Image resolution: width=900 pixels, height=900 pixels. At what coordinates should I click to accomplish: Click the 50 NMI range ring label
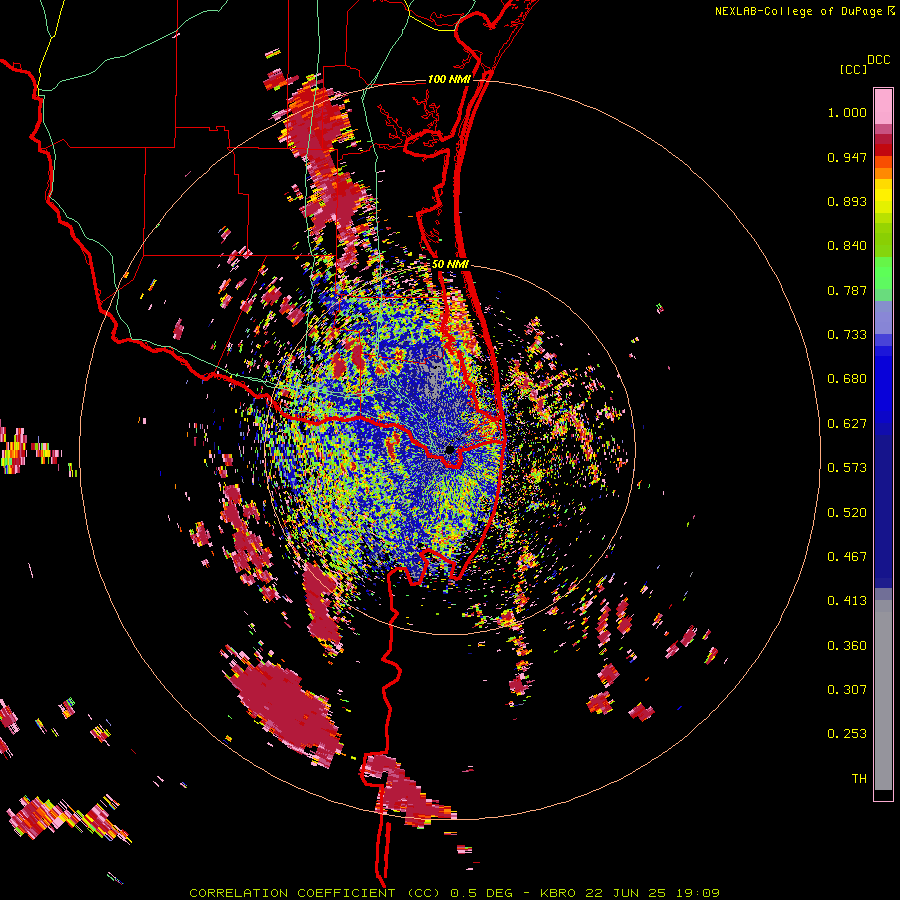(x=450, y=264)
